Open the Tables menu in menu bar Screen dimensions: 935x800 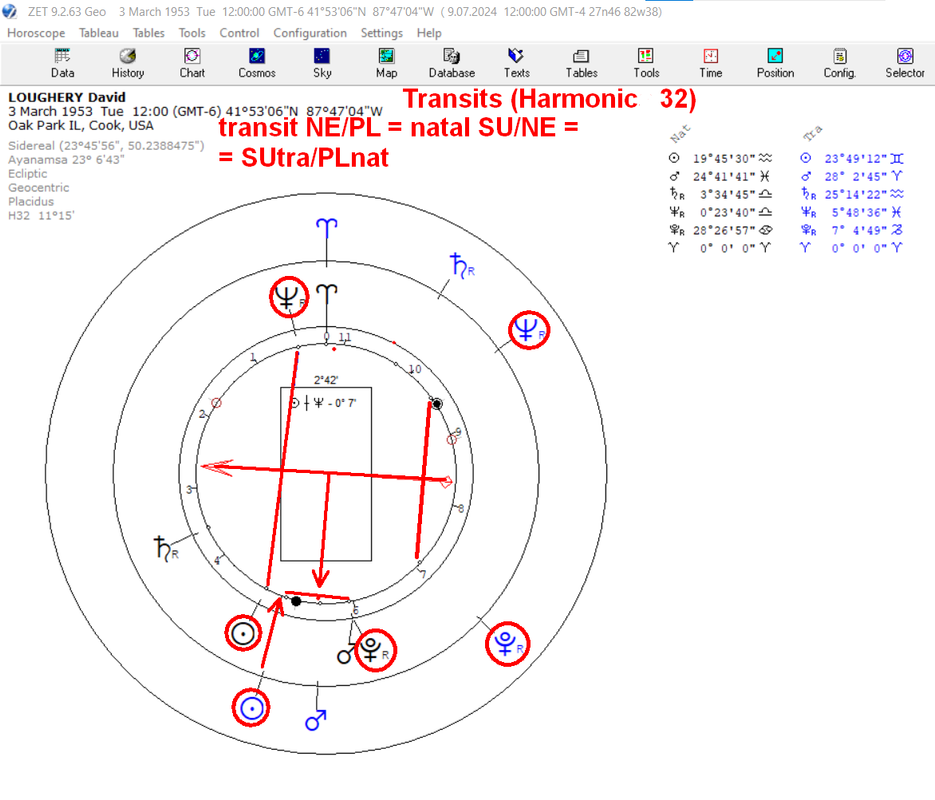148,33
